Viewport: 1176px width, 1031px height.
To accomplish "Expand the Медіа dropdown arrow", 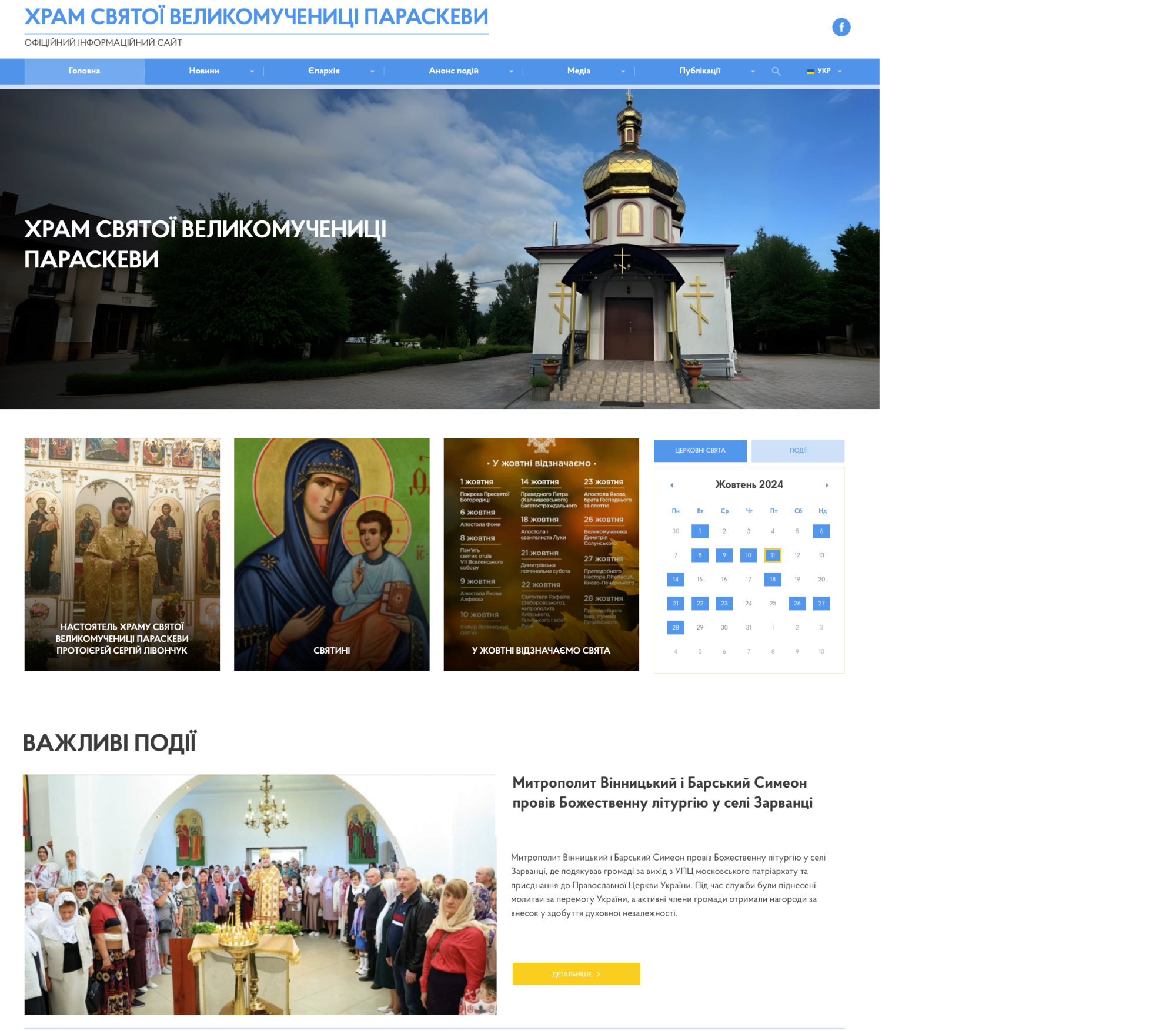I will [x=623, y=71].
